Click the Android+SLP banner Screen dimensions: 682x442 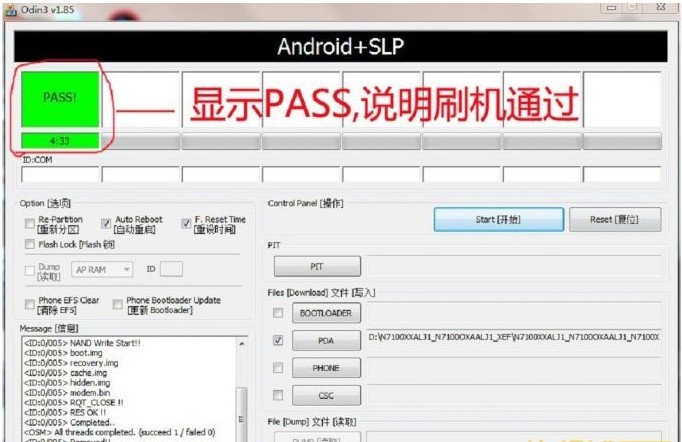coord(341,46)
